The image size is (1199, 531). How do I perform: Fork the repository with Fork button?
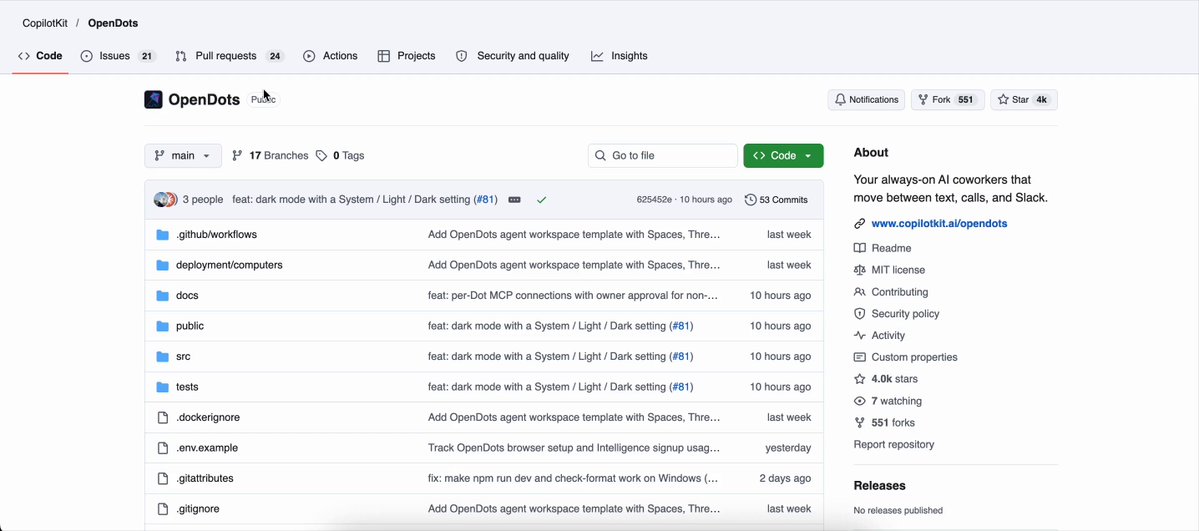click(x=947, y=99)
